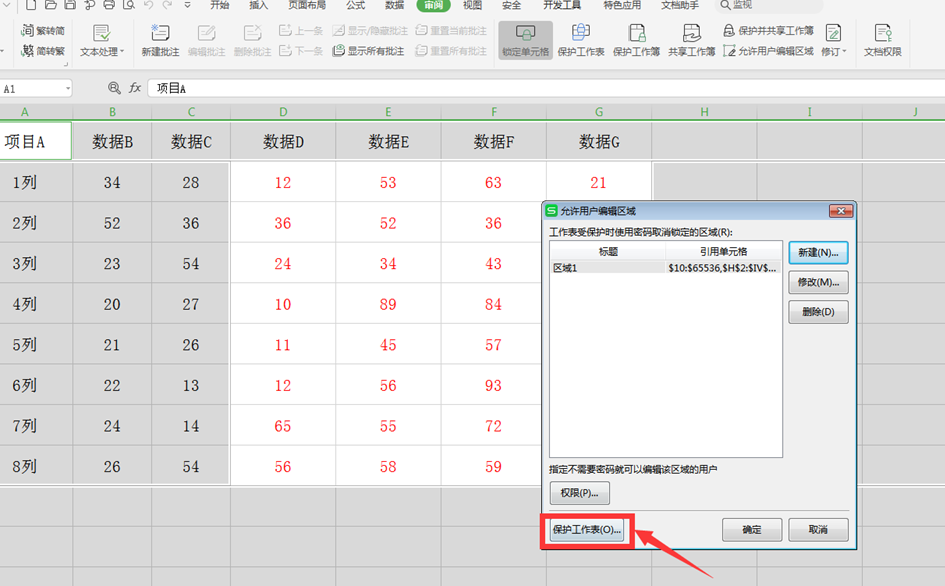
Task: Click the 权限(P)... button
Action: (x=579, y=493)
